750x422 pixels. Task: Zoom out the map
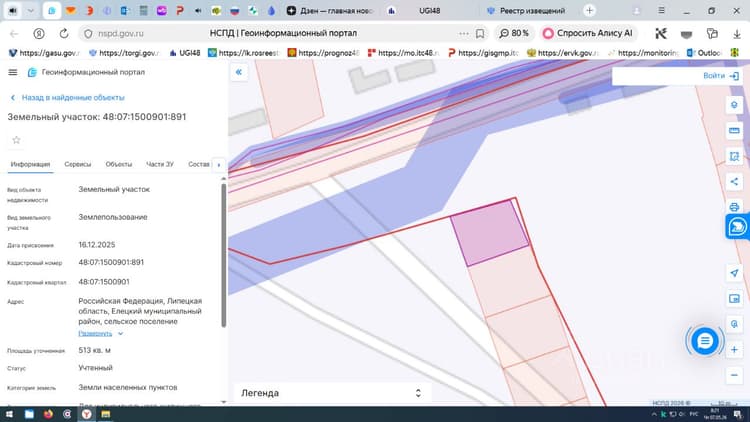point(734,376)
